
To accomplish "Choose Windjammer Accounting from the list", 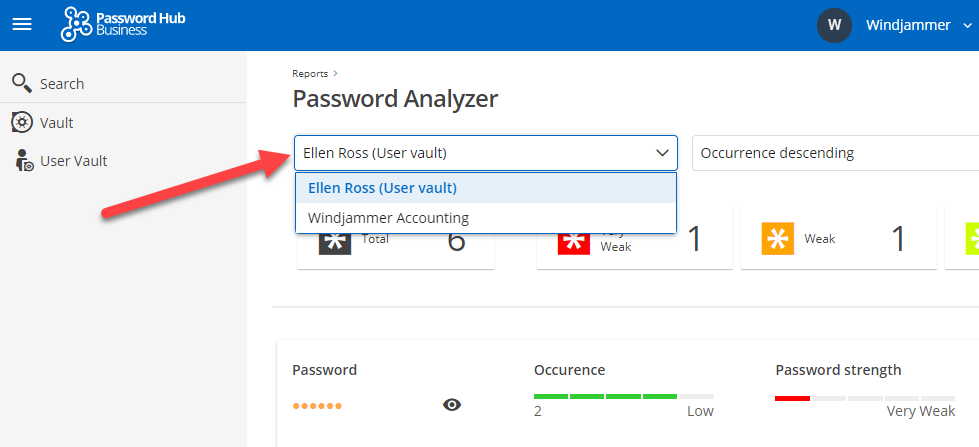I will coord(388,217).
